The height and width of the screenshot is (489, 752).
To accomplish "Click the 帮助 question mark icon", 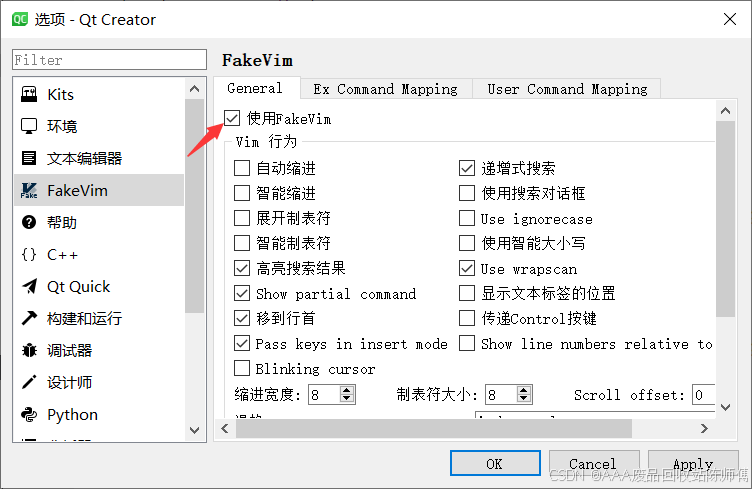I will (29, 222).
